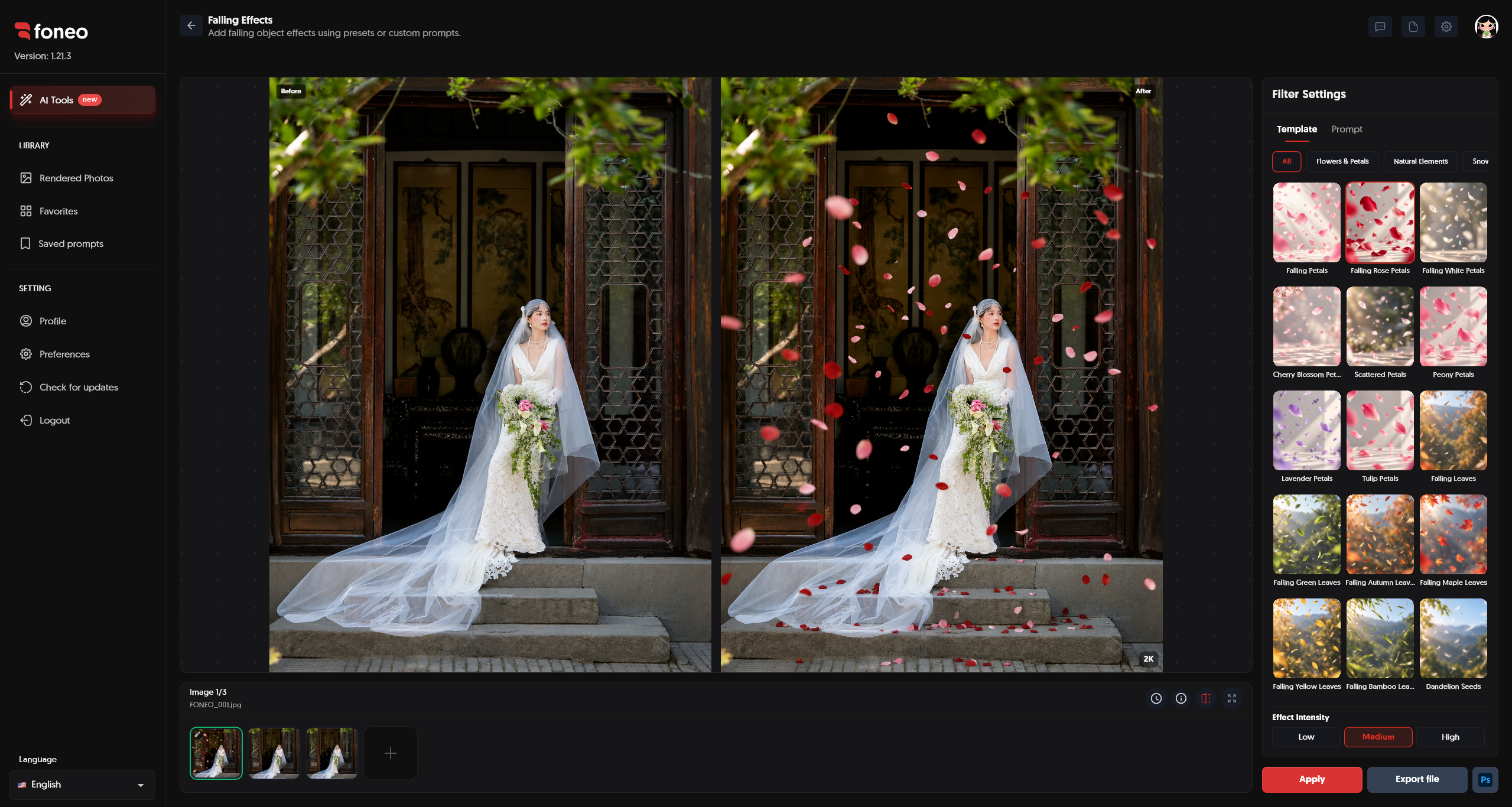Open the feedback chat icon
This screenshot has width=1512, height=807.
[1380, 27]
